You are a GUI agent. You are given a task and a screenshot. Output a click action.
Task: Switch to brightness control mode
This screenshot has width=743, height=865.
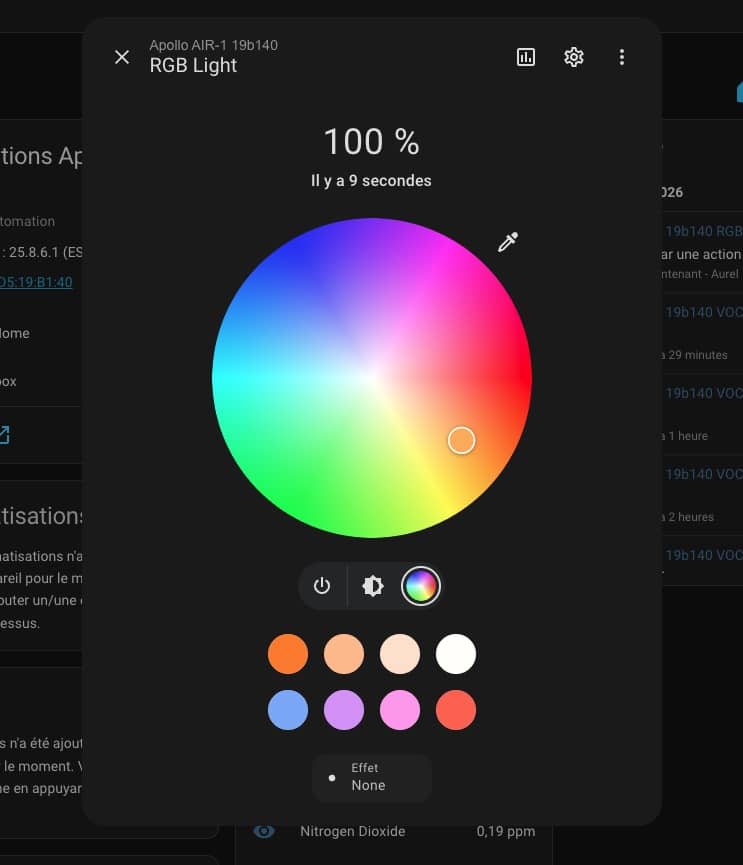pyautogui.click(x=373, y=586)
